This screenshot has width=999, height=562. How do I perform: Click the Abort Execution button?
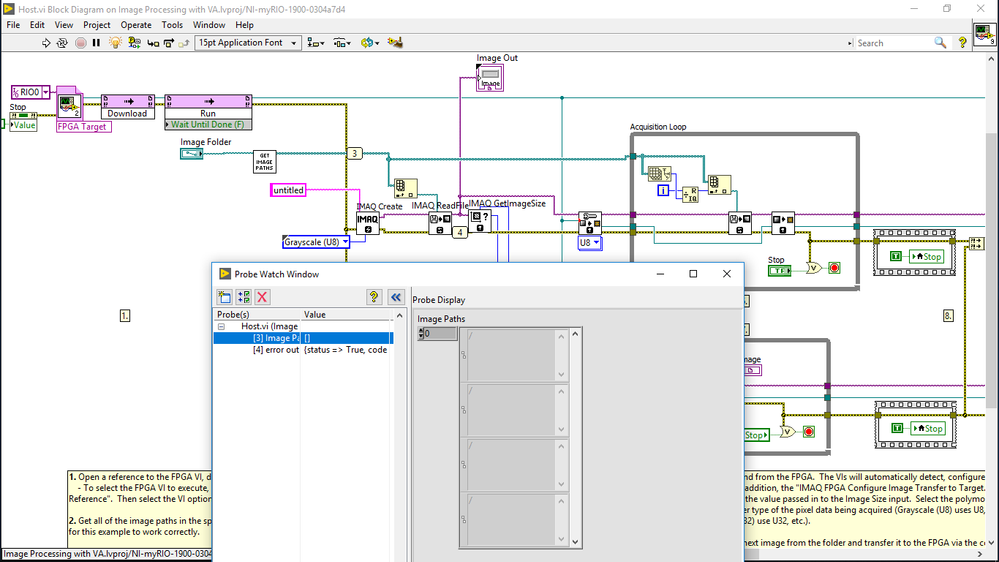(x=80, y=43)
